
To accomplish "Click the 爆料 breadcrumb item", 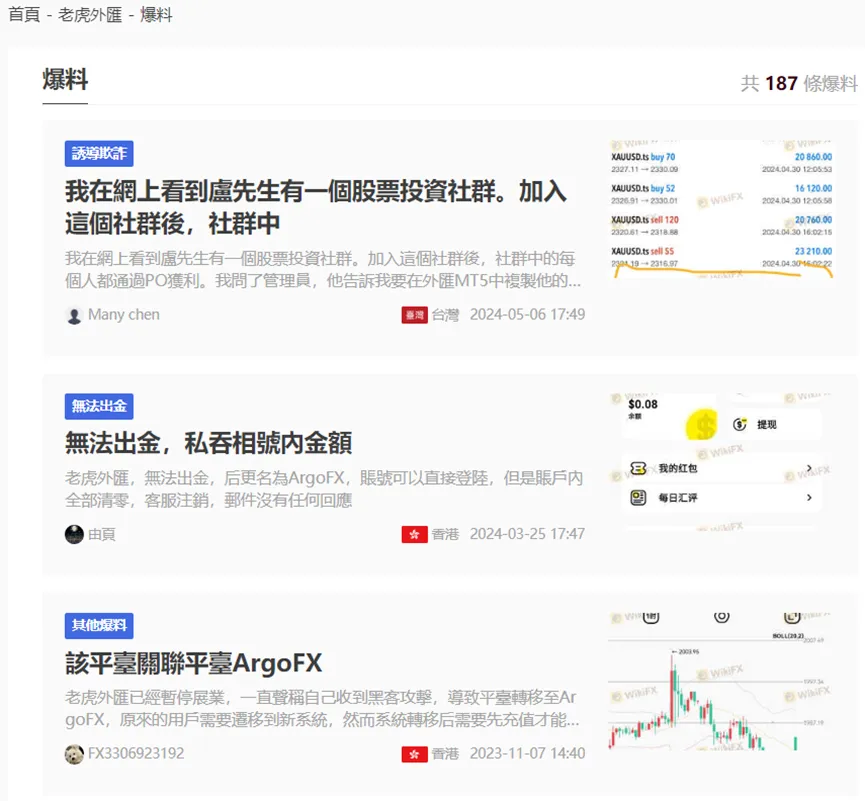I will click(156, 15).
